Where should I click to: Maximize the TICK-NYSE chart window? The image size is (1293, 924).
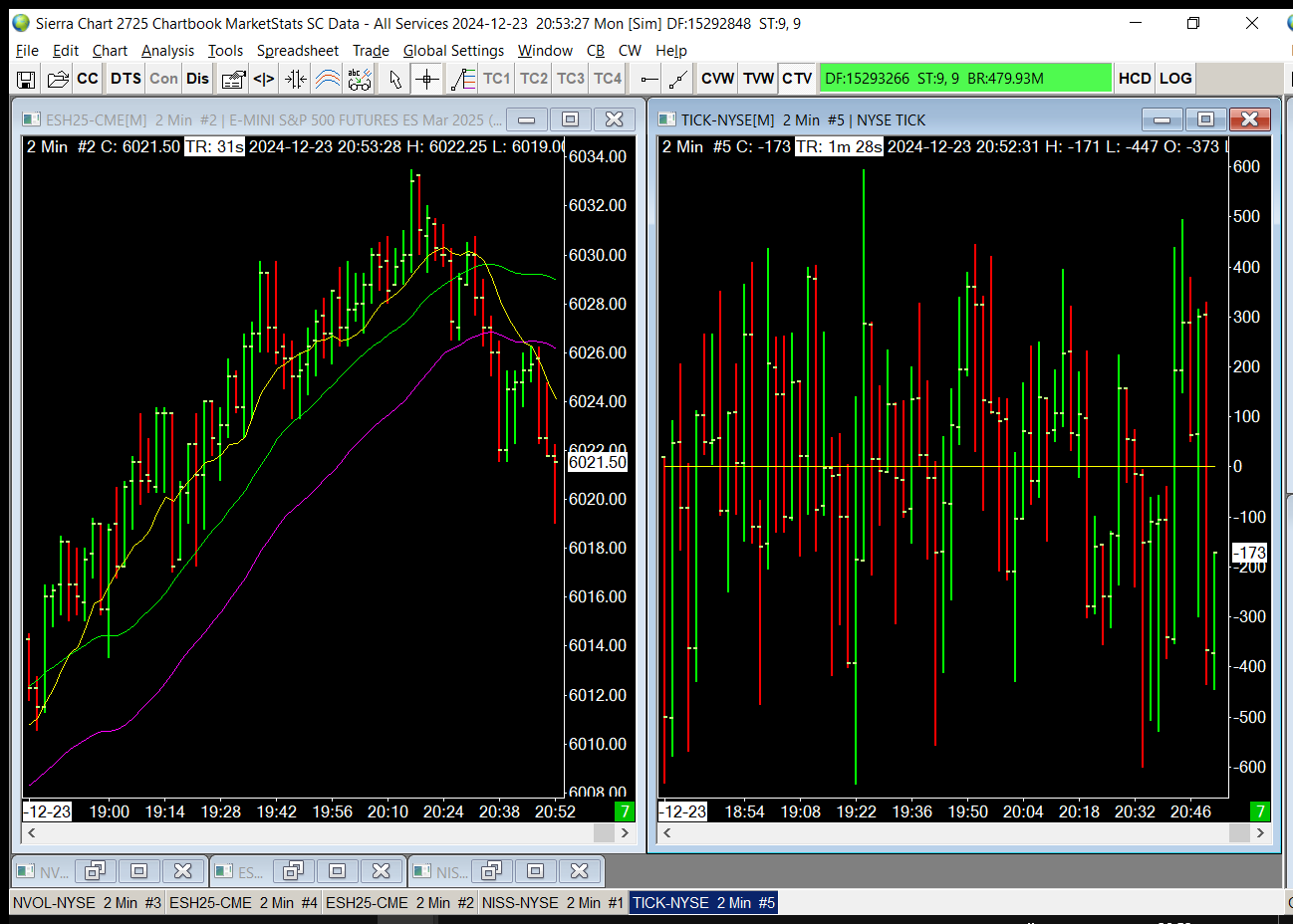click(1205, 119)
